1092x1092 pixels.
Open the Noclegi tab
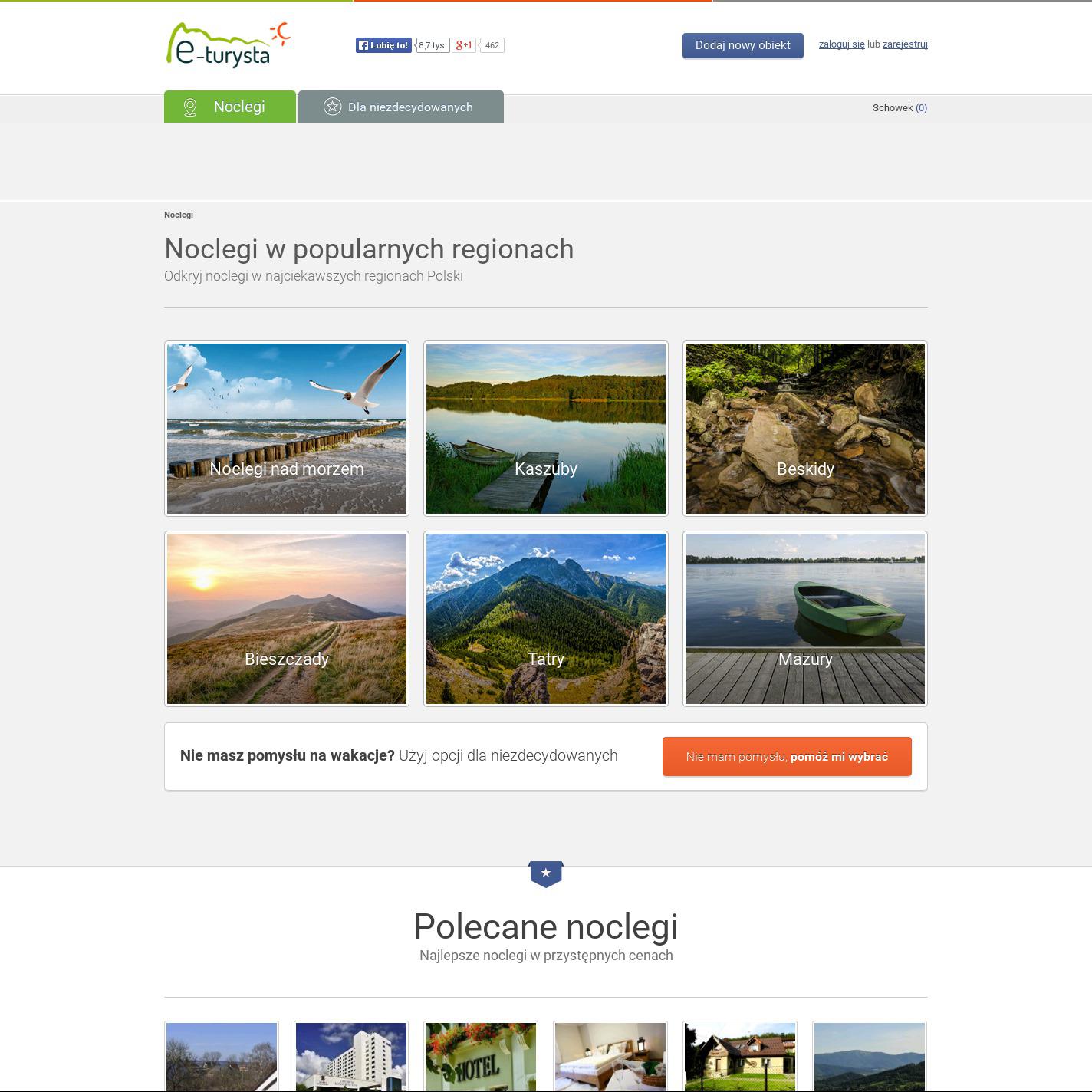(230, 107)
